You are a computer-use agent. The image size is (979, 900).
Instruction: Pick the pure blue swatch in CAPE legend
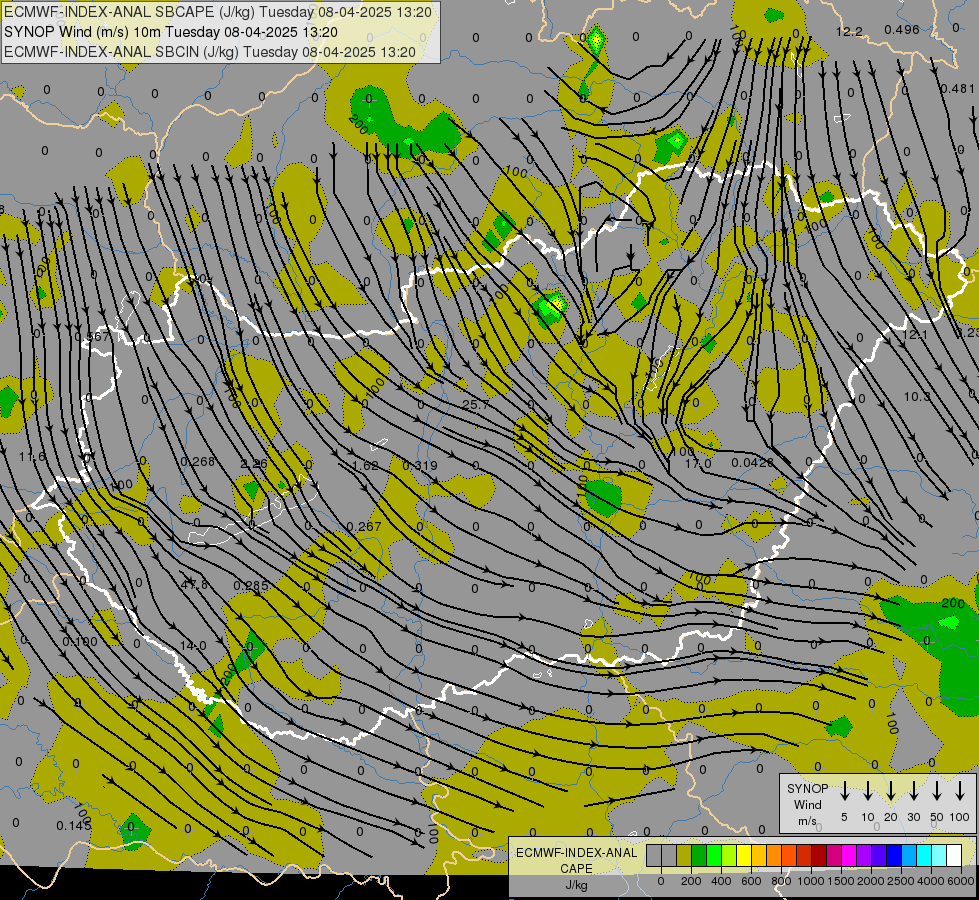click(x=893, y=856)
